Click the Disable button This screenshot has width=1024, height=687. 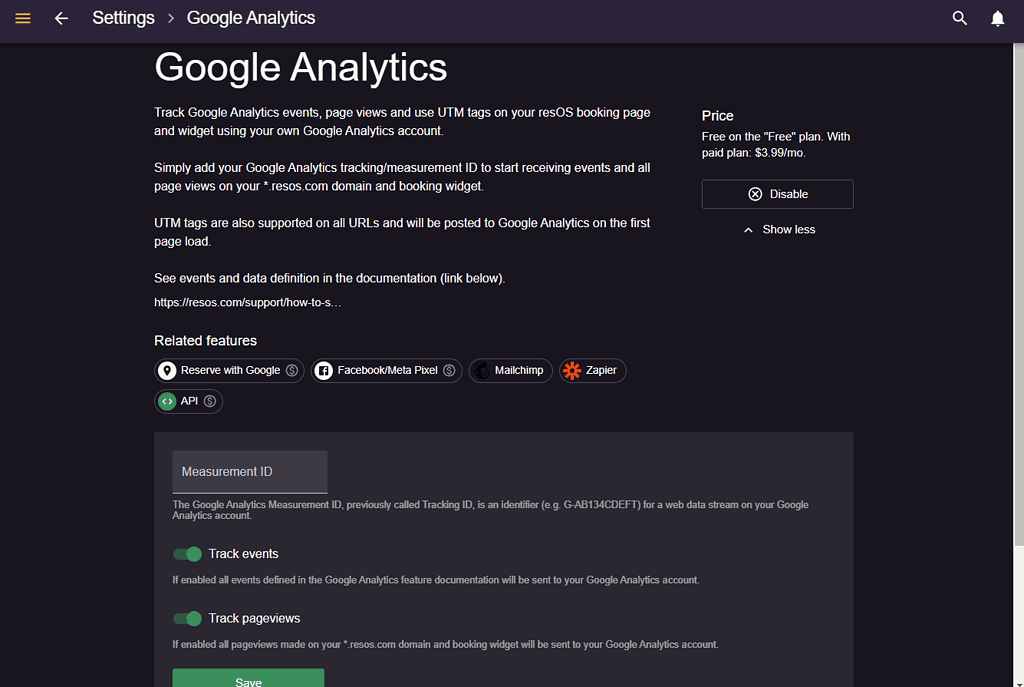[x=777, y=194]
